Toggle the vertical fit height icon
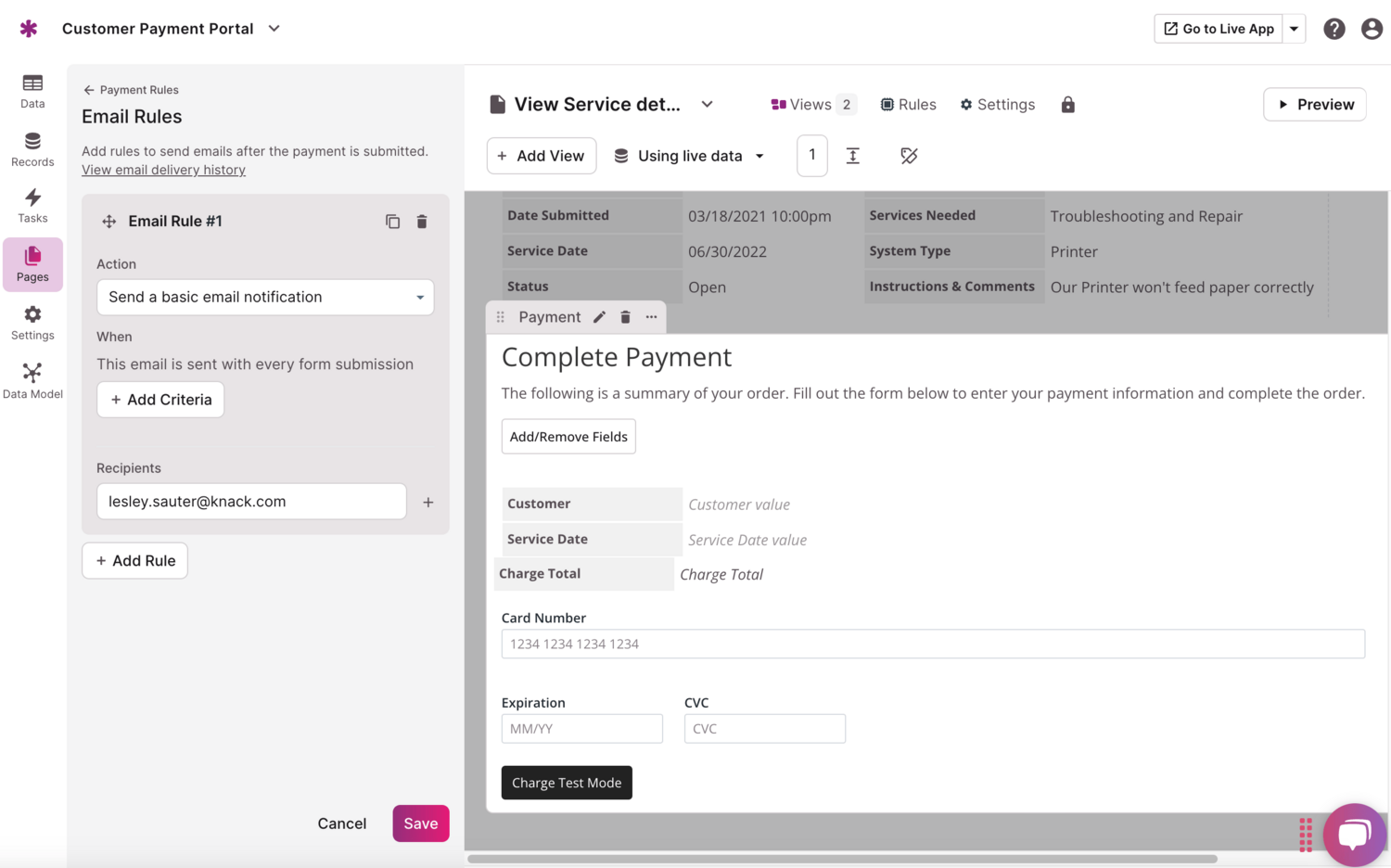 pyautogui.click(x=853, y=156)
